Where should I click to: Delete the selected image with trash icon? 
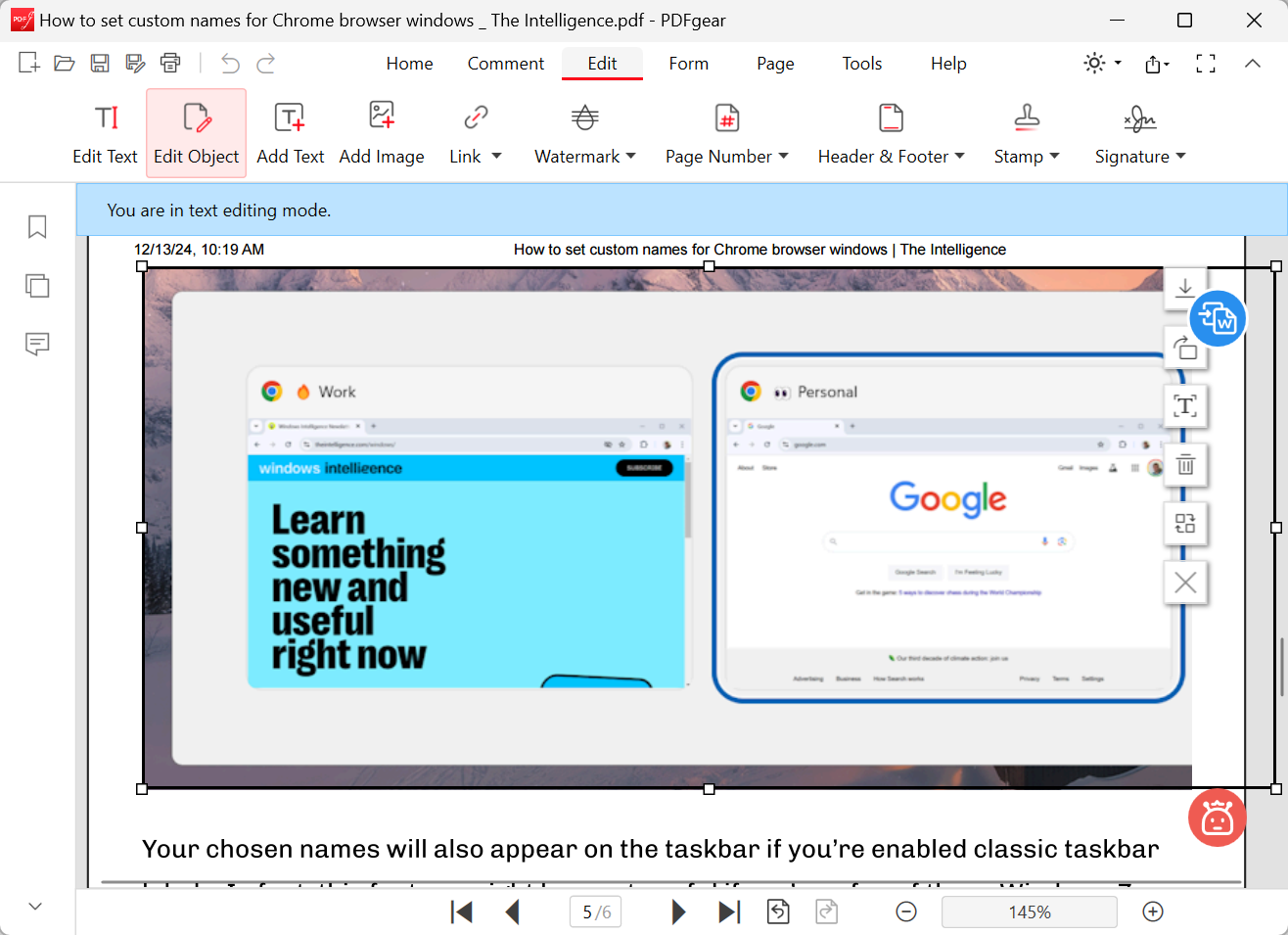click(x=1185, y=464)
